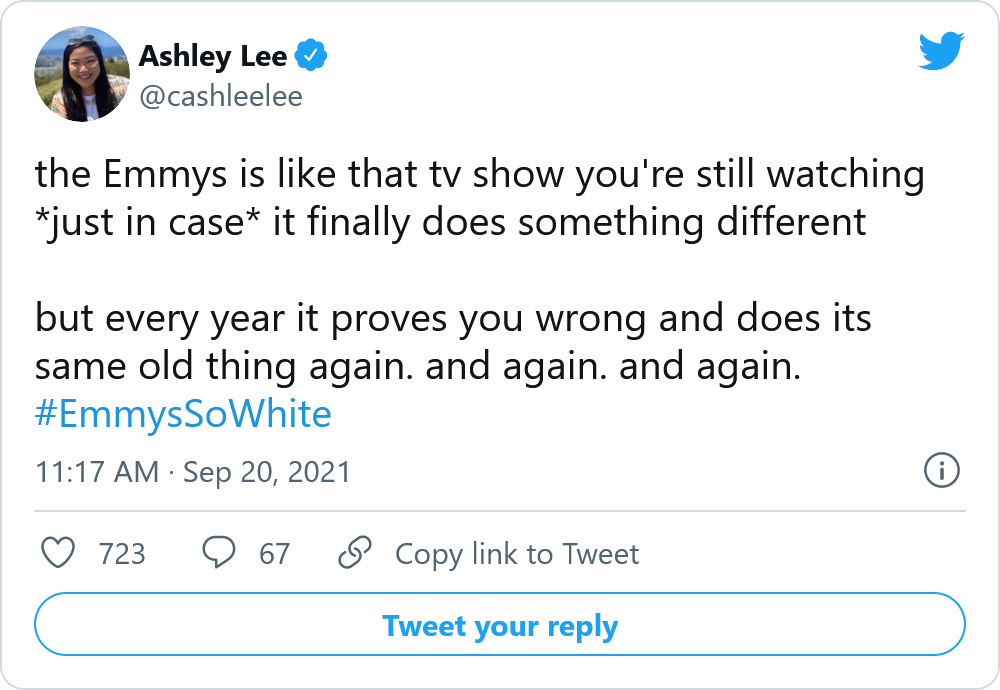Like the tweet with the heart icon
This screenshot has width=1000, height=690.
coord(61,553)
